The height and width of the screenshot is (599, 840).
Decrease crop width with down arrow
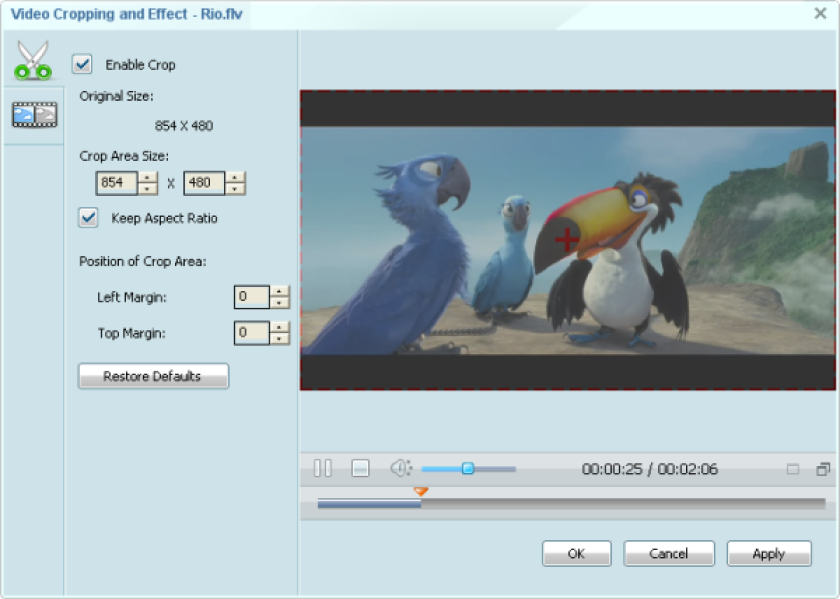click(148, 189)
